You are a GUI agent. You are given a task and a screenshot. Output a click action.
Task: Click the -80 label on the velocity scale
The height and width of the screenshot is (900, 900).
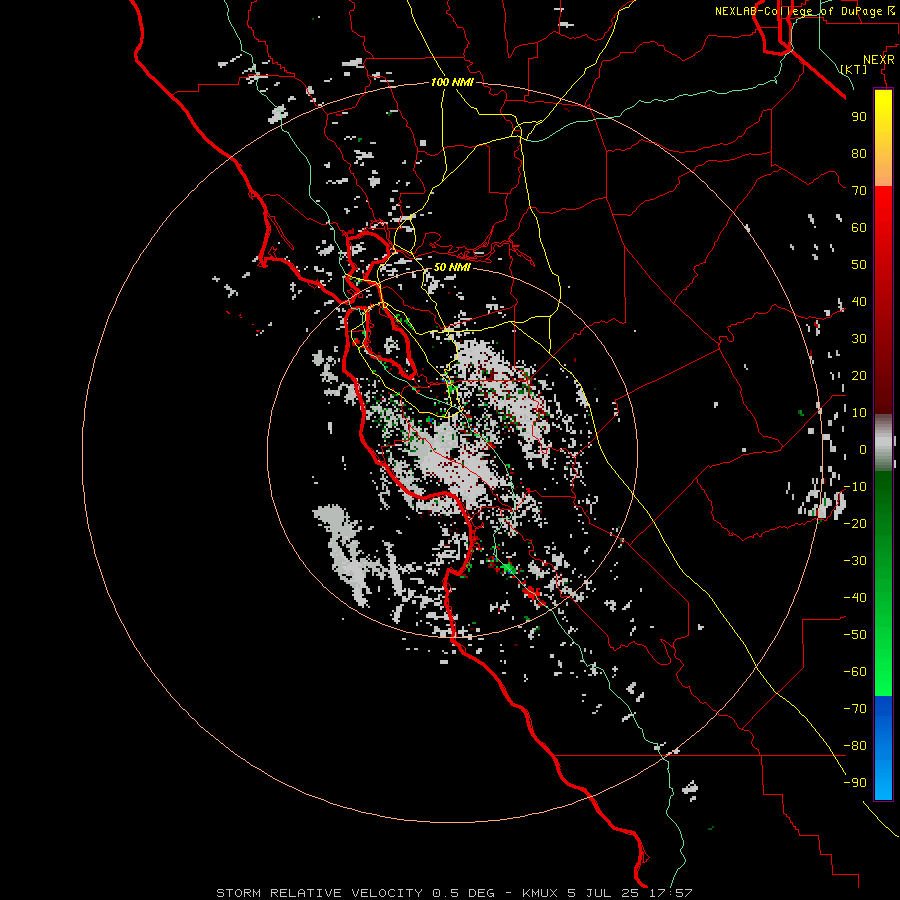point(855,746)
